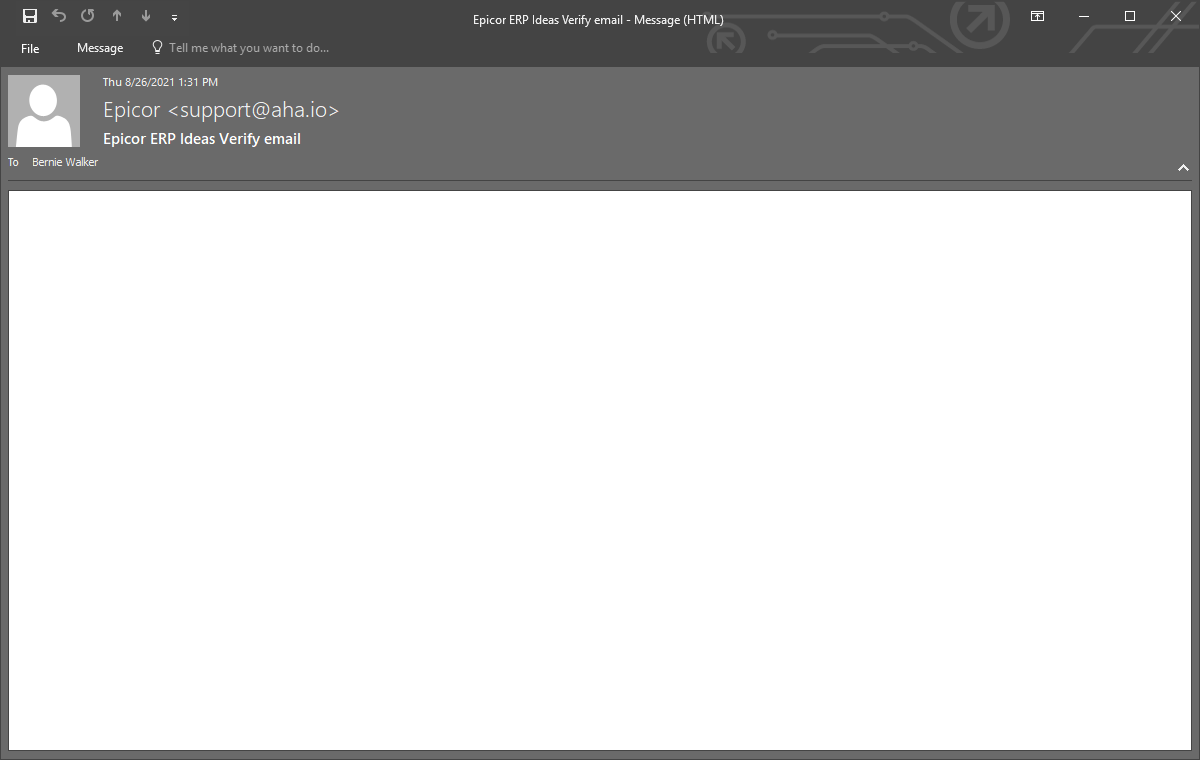Switch to the Message ribbon tab
Image resolution: width=1200 pixels, height=760 pixels.
click(x=100, y=48)
